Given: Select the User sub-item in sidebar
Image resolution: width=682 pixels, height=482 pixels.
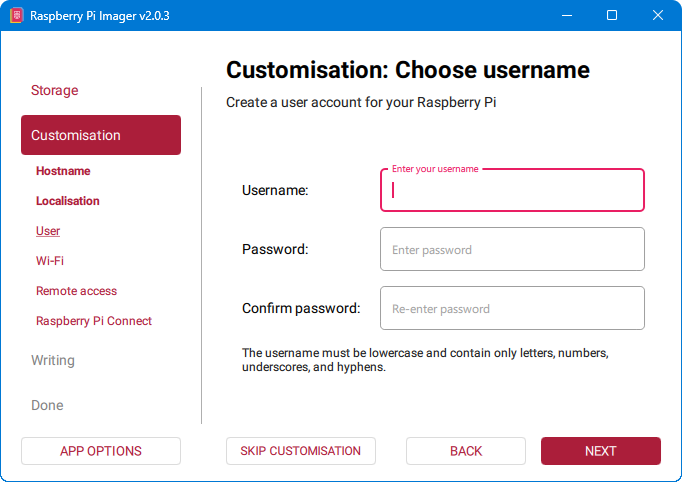Looking at the screenshot, I should click(48, 231).
